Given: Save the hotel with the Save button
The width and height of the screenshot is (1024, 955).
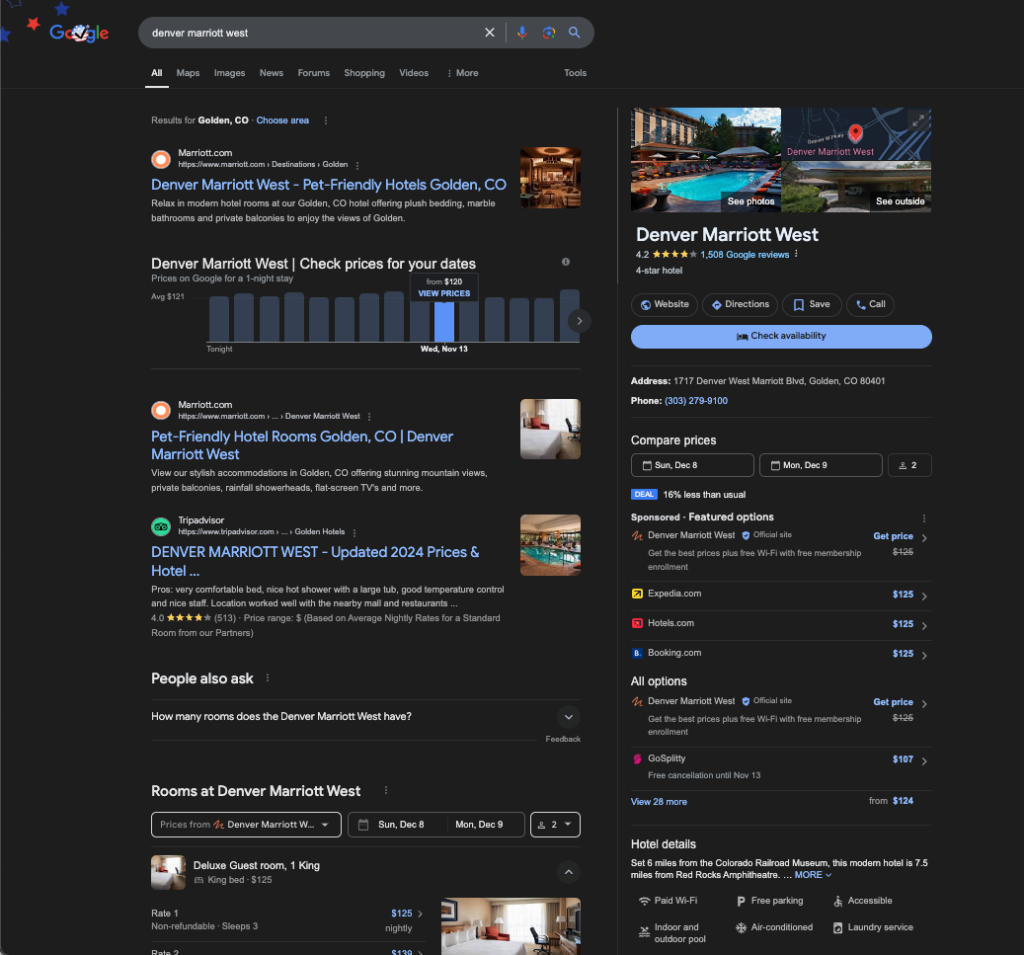Looking at the screenshot, I should (x=812, y=304).
